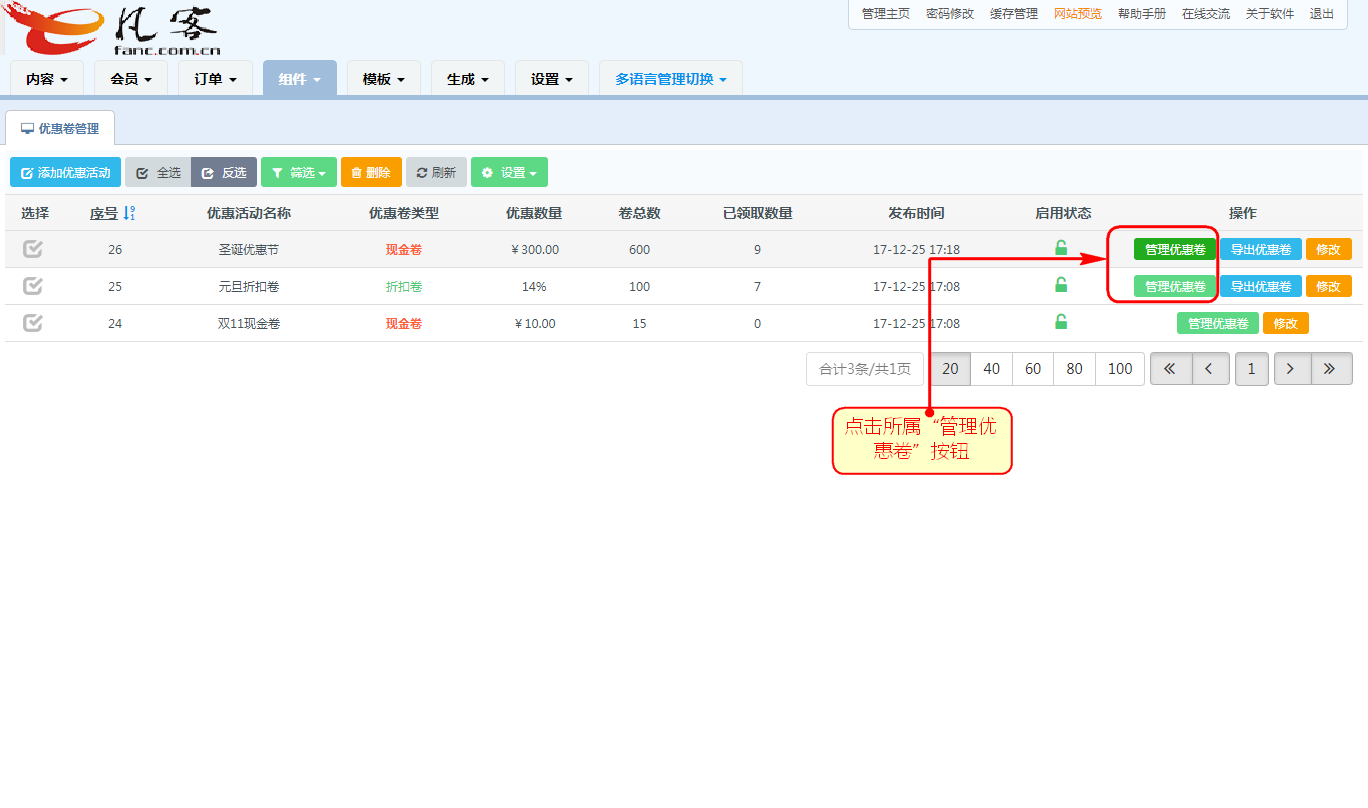Open 网站预览 link in the top menu
1368x808 pixels.
[x=1078, y=14]
